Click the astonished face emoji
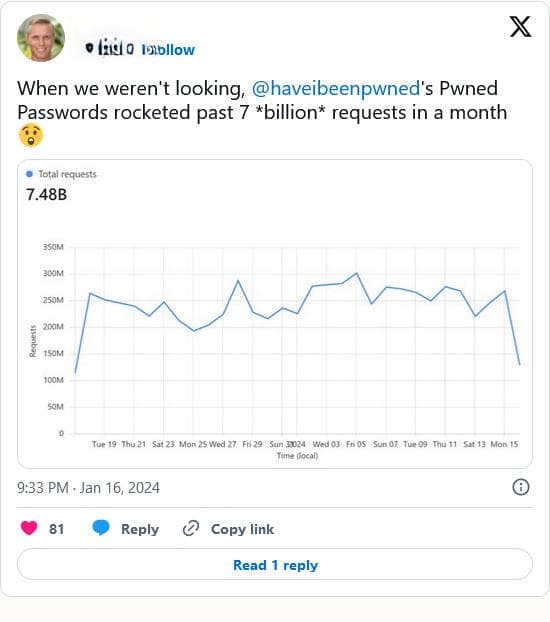The height and width of the screenshot is (622, 550). (31, 135)
